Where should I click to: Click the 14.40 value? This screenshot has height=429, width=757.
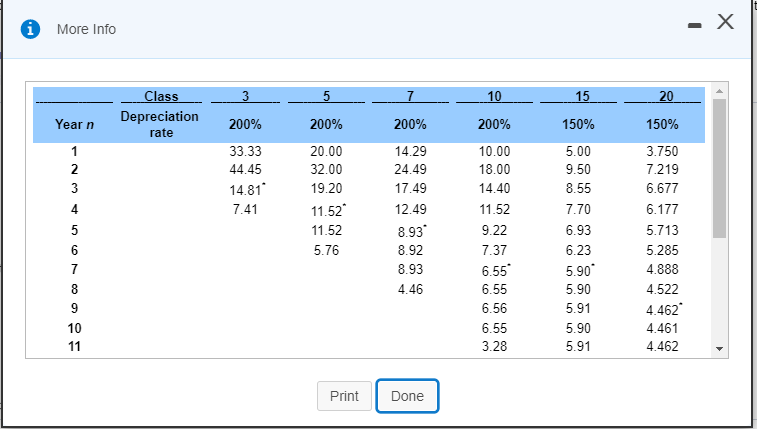[494, 188]
